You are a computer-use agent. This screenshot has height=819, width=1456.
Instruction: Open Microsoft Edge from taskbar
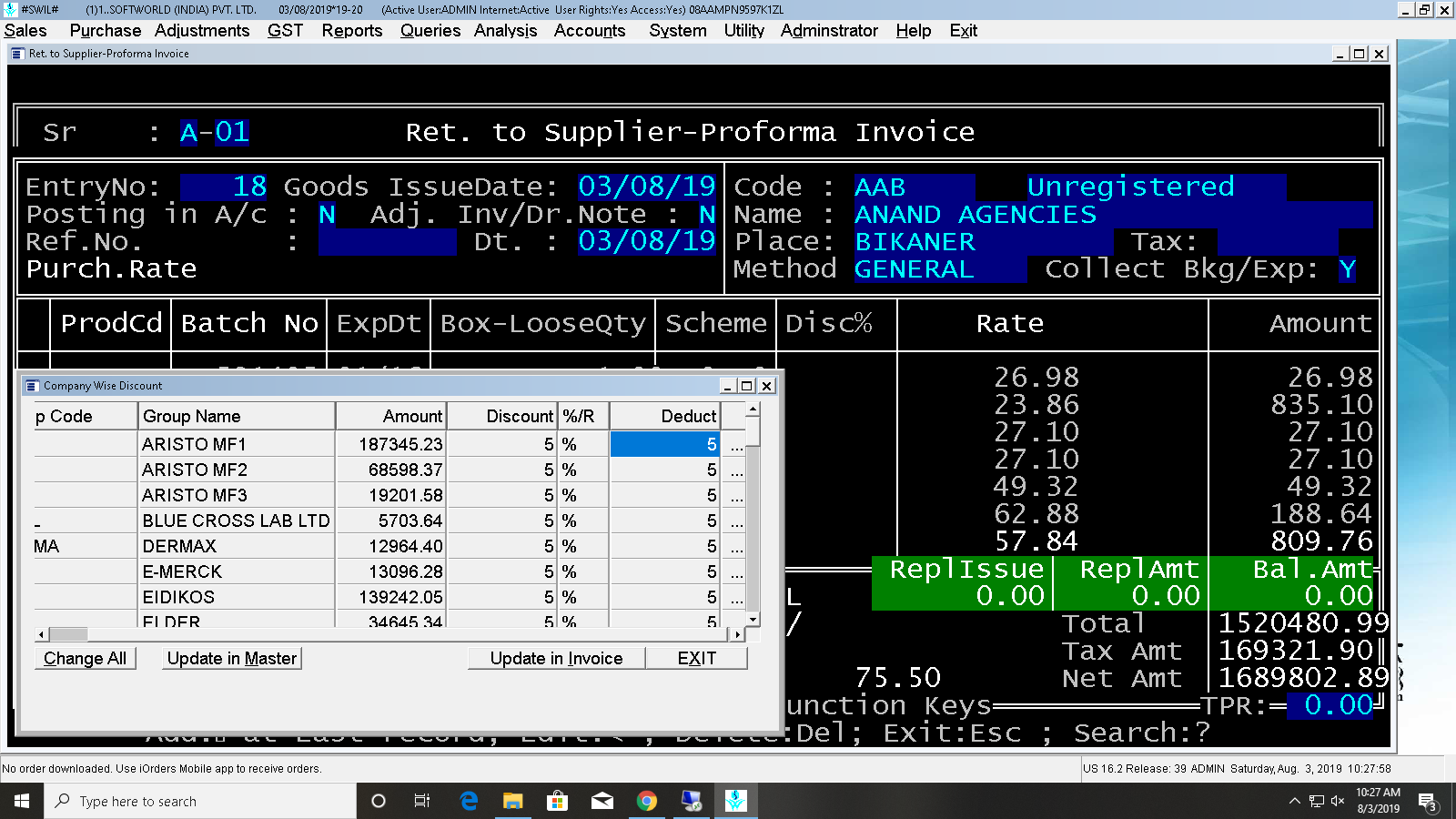[469, 801]
